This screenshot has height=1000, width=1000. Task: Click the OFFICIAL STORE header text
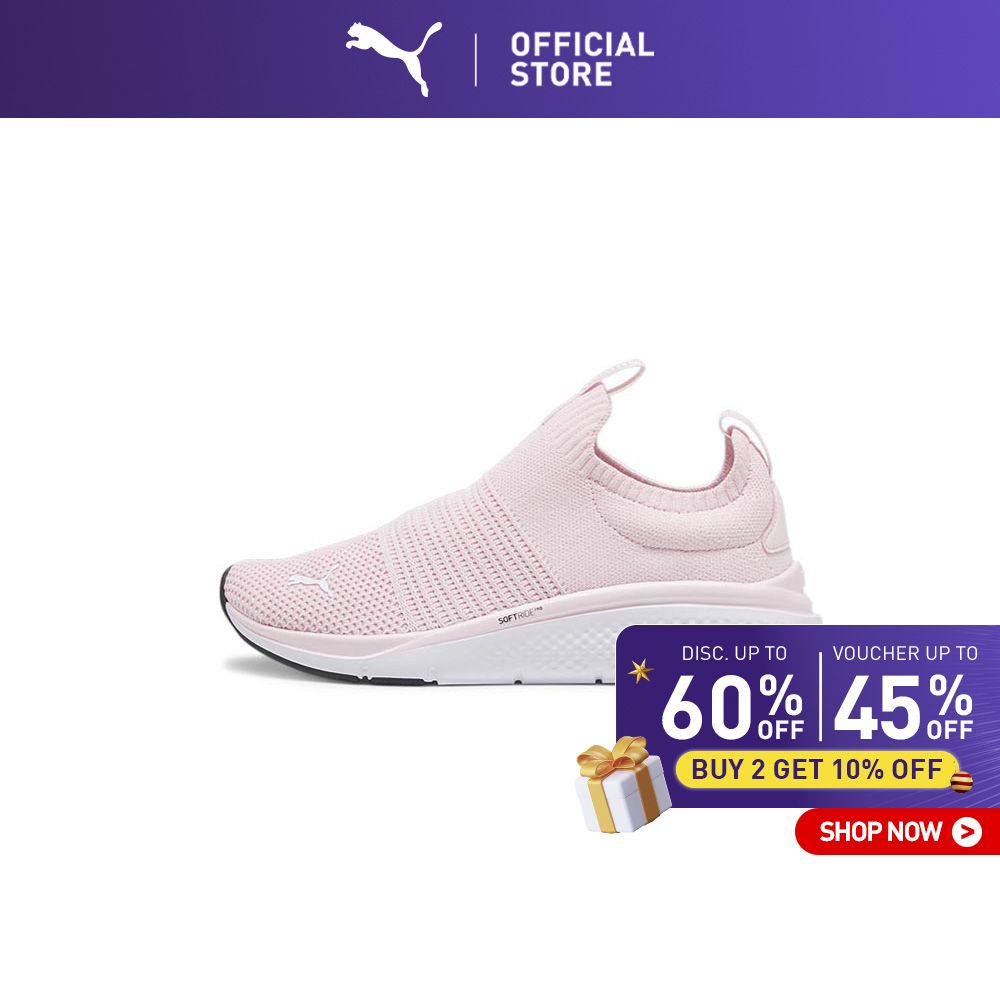tap(582, 59)
